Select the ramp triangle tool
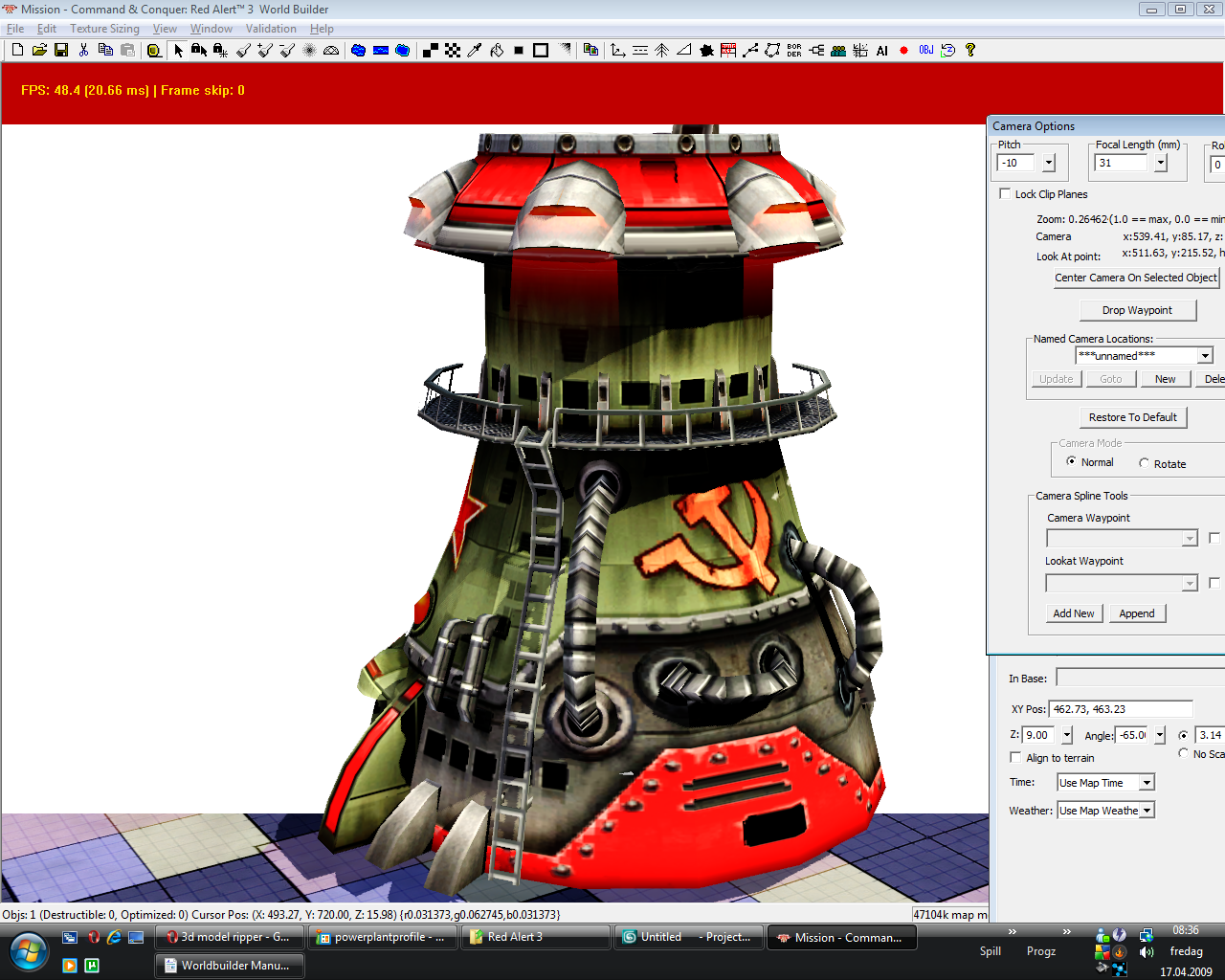 coord(684,50)
